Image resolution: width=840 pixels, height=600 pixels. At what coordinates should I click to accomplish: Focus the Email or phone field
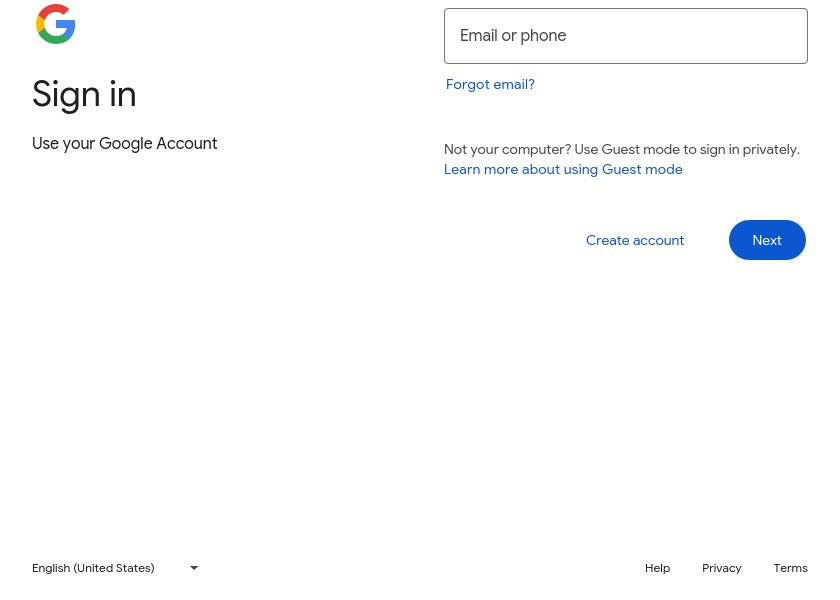click(626, 36)
